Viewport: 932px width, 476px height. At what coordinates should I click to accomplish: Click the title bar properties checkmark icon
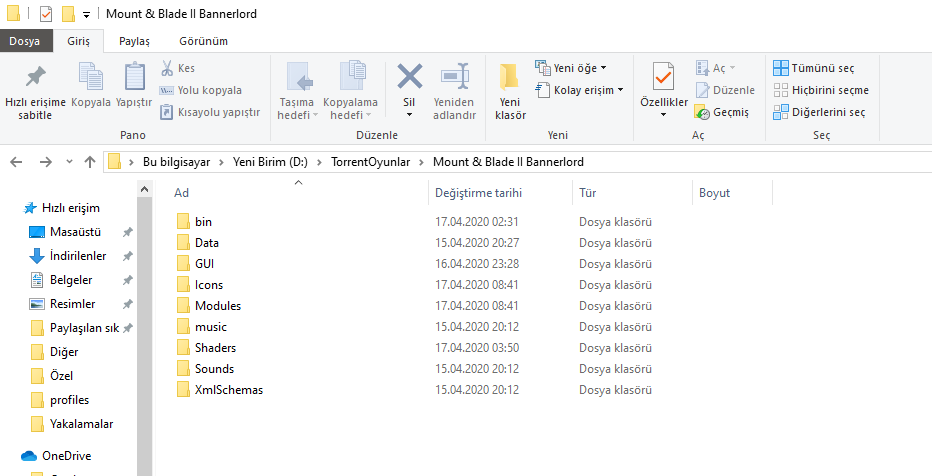click(46, 13)
